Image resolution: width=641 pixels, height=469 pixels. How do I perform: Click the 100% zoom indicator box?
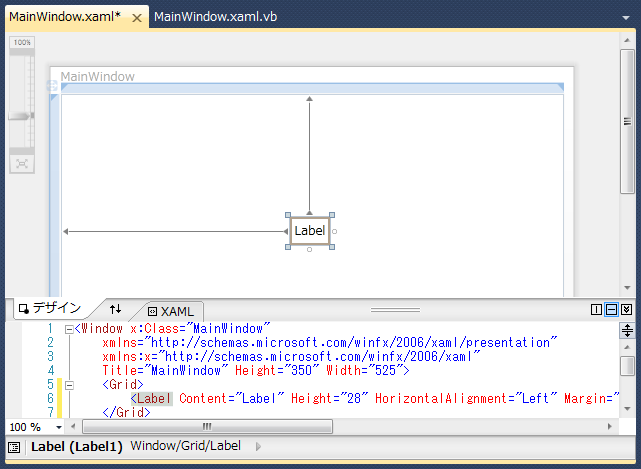(x=22, y=43)
